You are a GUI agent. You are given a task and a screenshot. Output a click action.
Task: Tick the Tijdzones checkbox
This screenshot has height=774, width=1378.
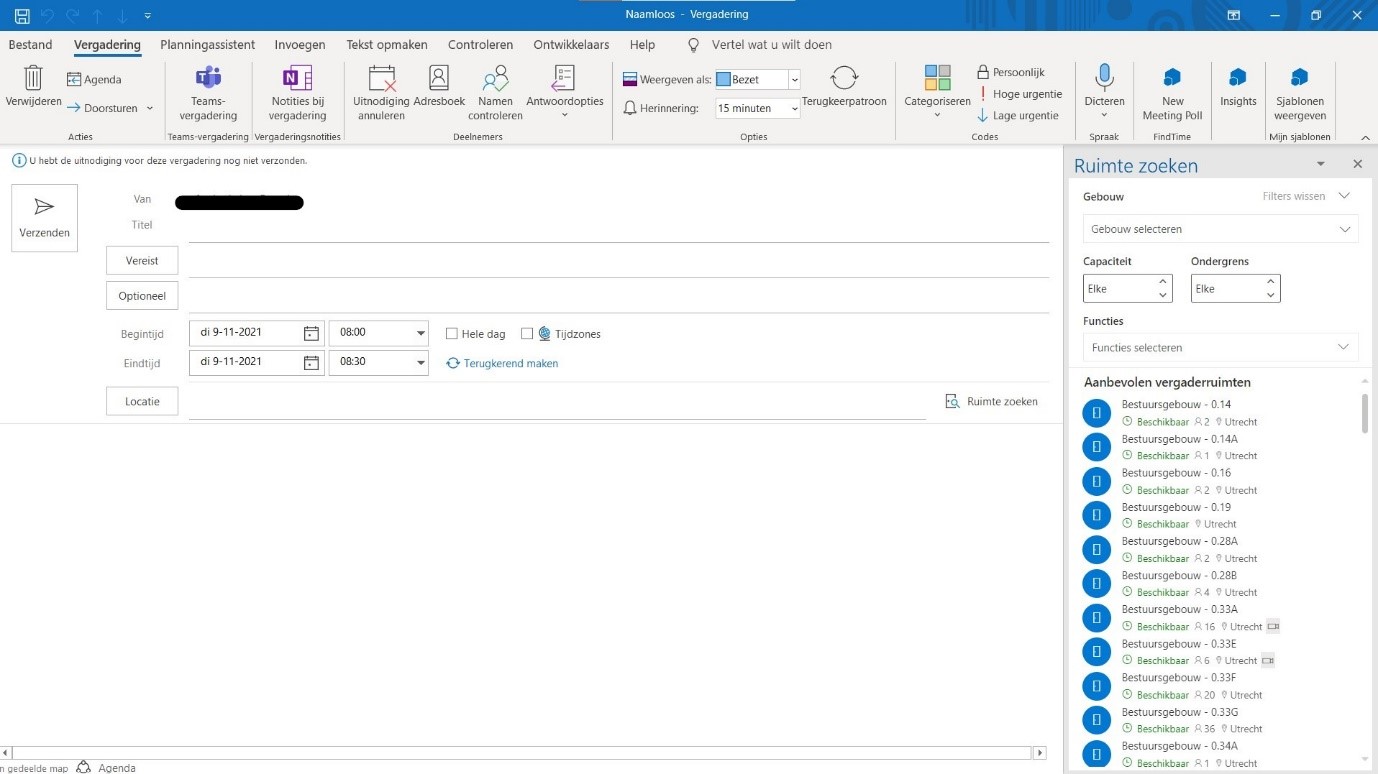(x=527, y=334)
